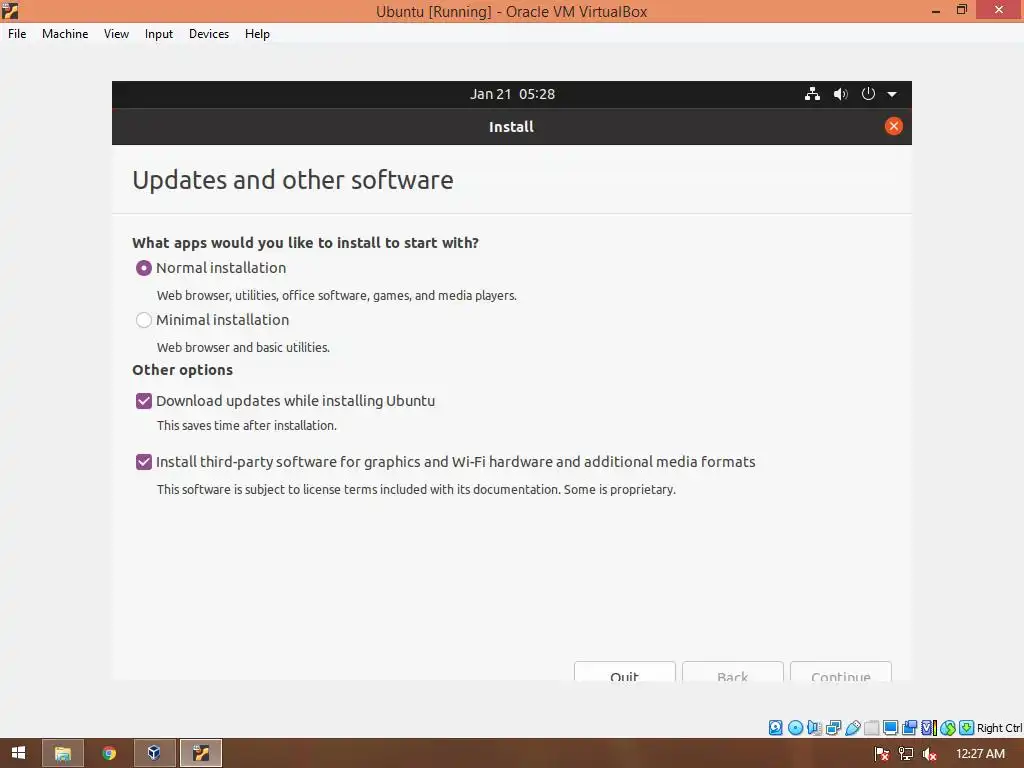
Task: Click the VirtualBox display status icon
Action: [x=890, y=728]
